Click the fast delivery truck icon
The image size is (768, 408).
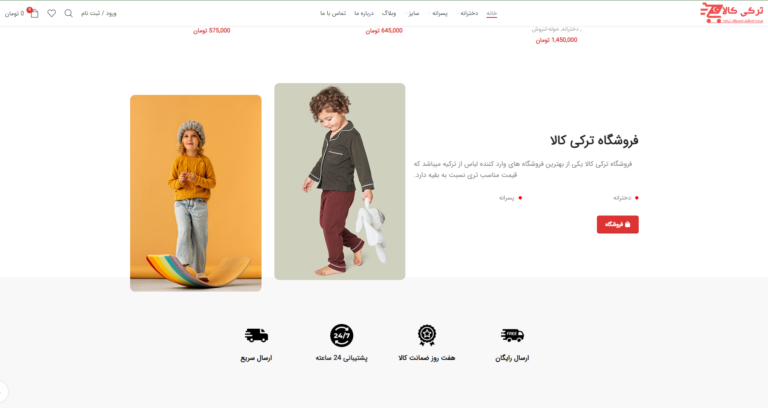click(256, 335)
